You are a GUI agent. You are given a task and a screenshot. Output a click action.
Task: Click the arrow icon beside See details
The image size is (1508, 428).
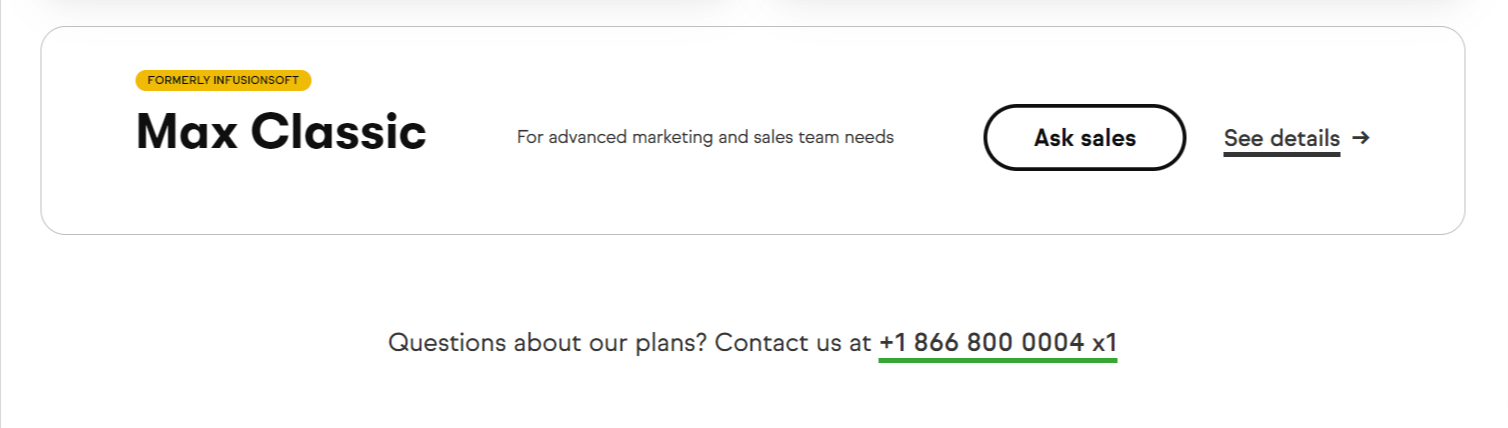click(1360, 137)
